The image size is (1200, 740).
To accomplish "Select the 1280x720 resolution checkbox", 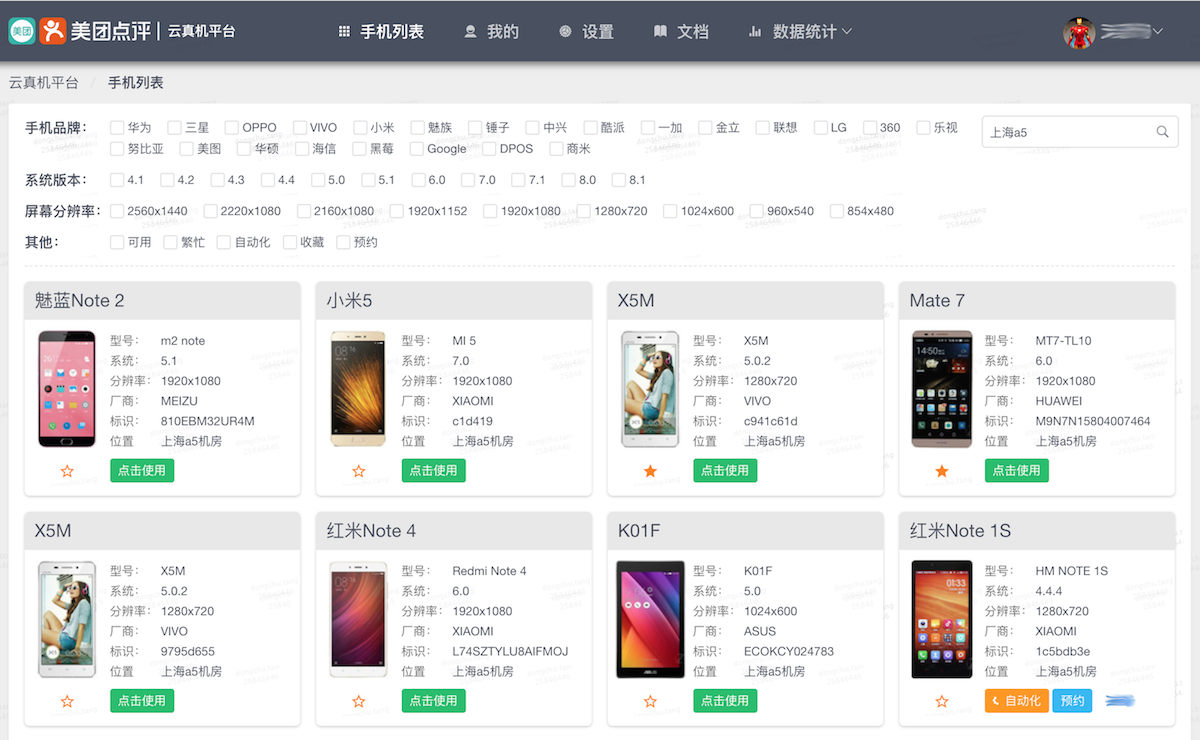I will click(x=584, y=211).
